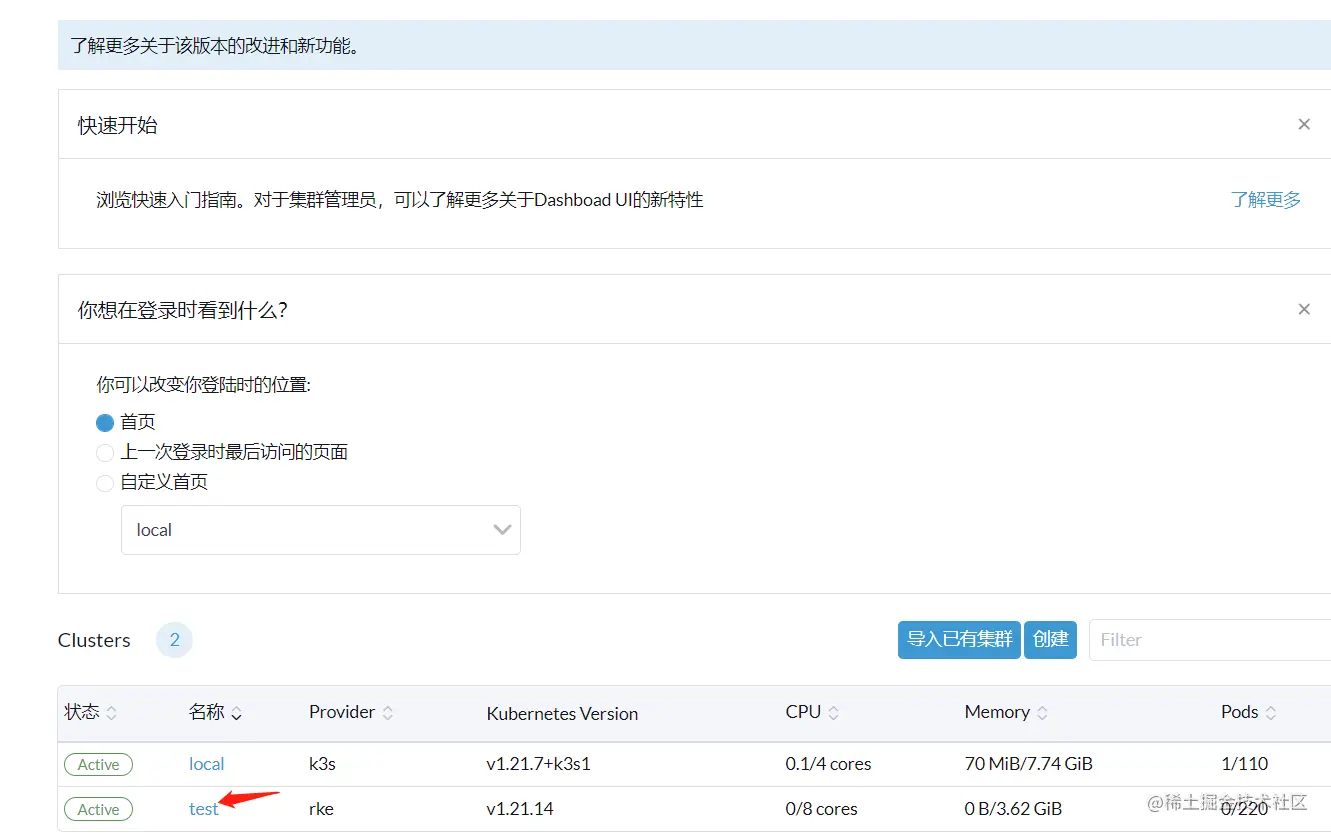
Task: Open the local cluster link
Action: (206, 764)
